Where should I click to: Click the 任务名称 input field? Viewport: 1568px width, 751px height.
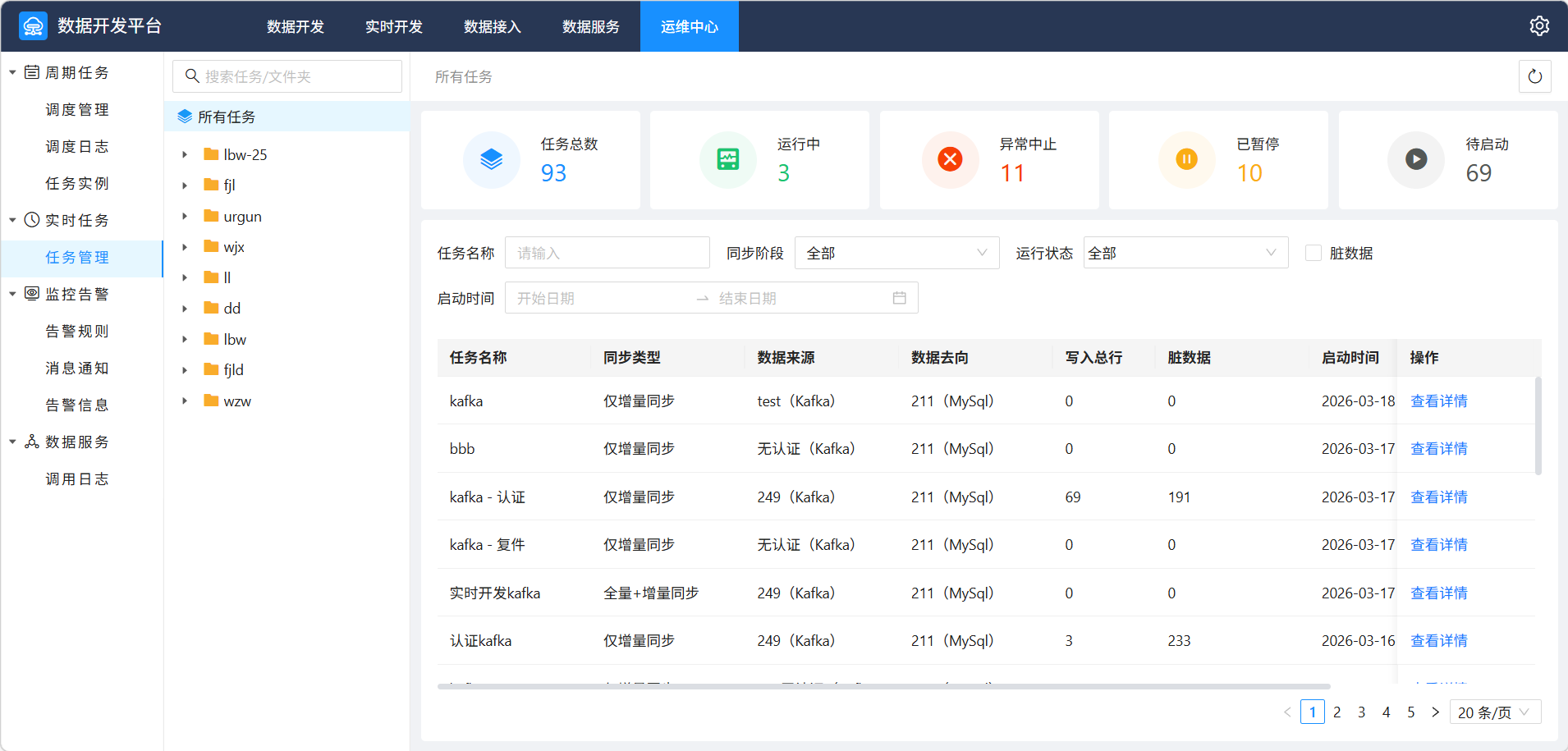point(607,253)
